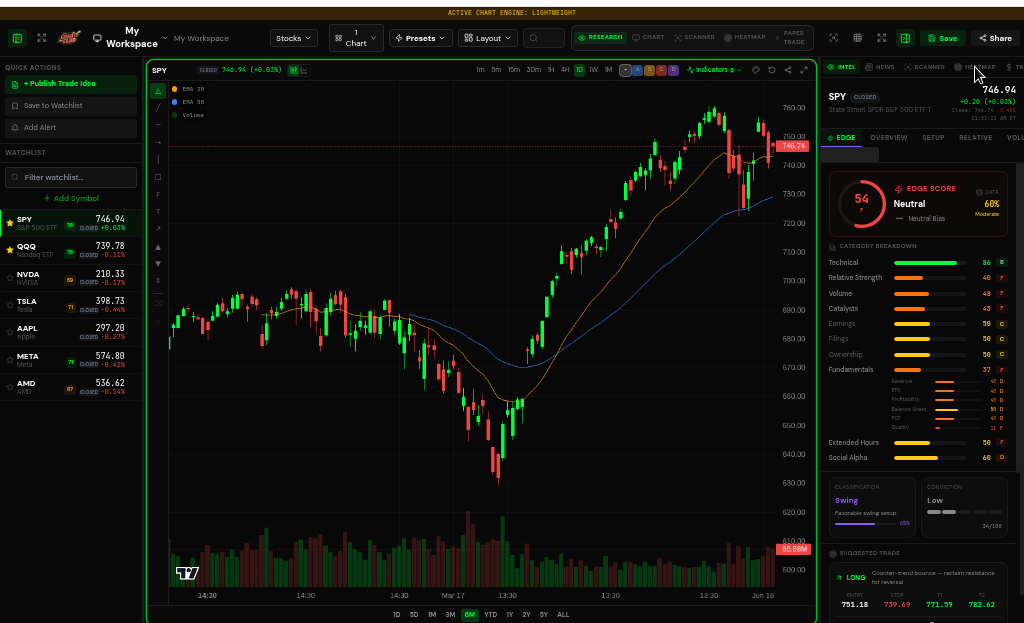
Task: Open the AMD watchlist row
Action: point(71,387)
